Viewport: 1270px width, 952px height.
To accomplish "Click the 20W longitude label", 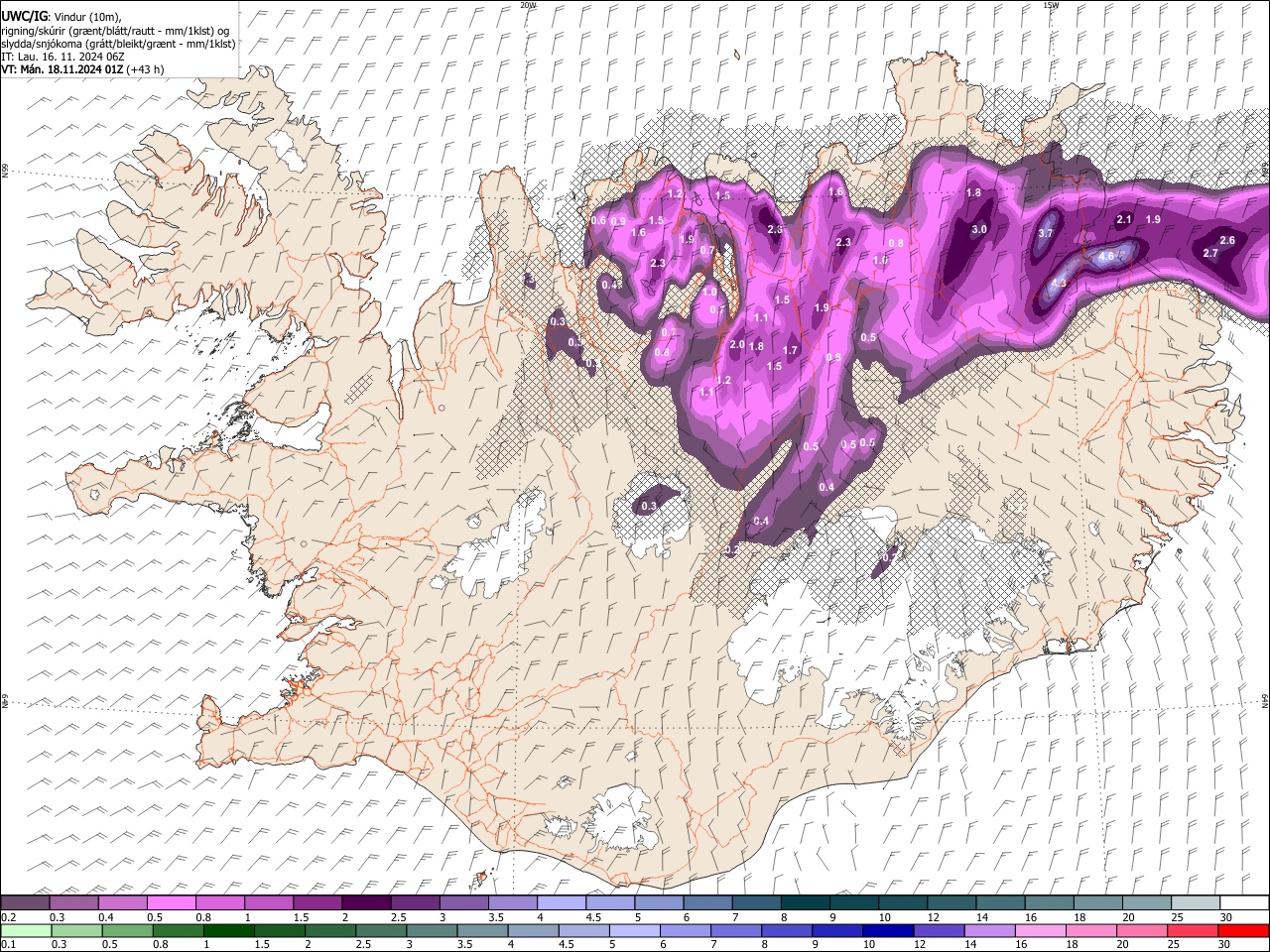I will click(x=528, y=5).
